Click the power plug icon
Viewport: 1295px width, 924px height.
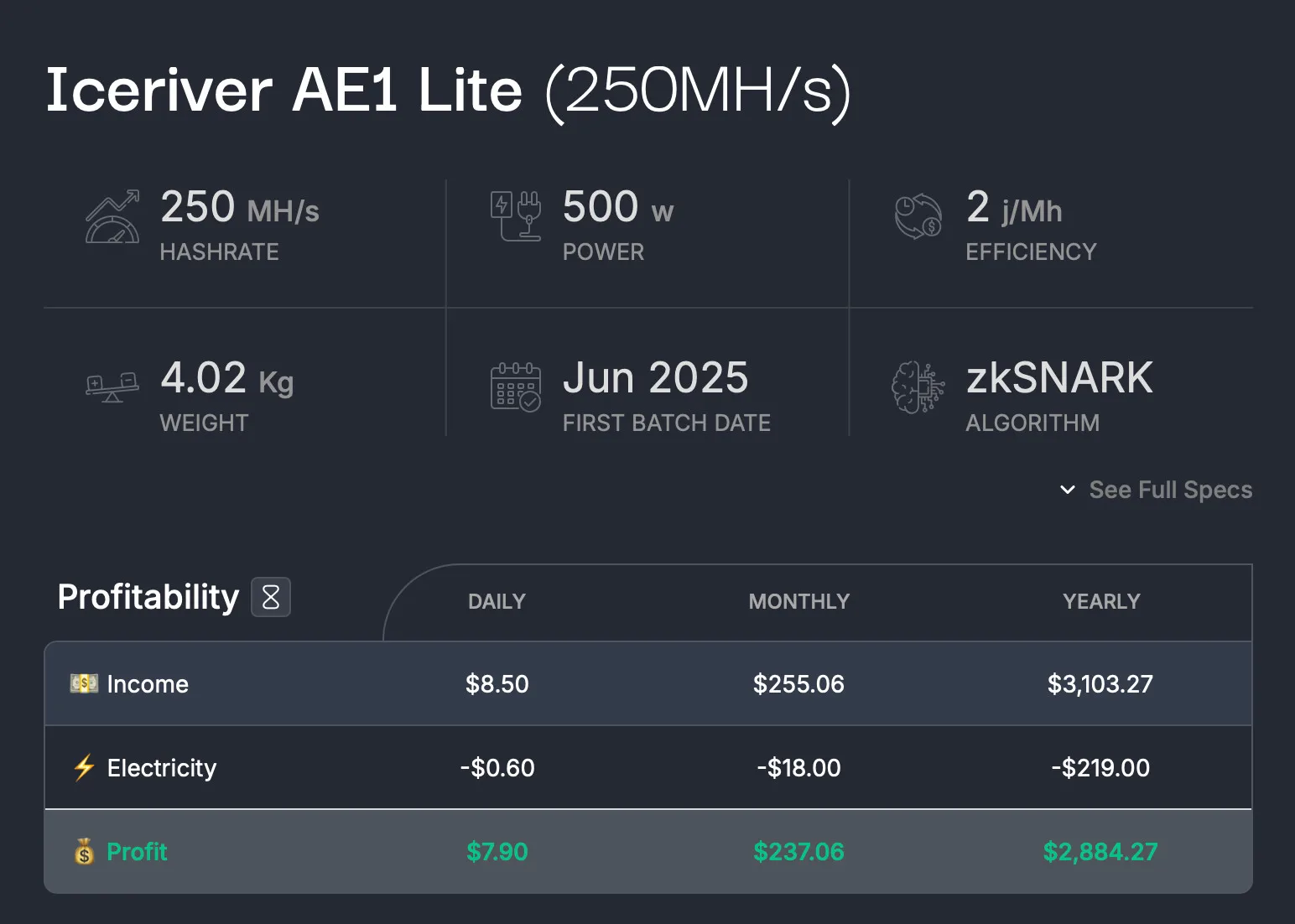(515, 216)
